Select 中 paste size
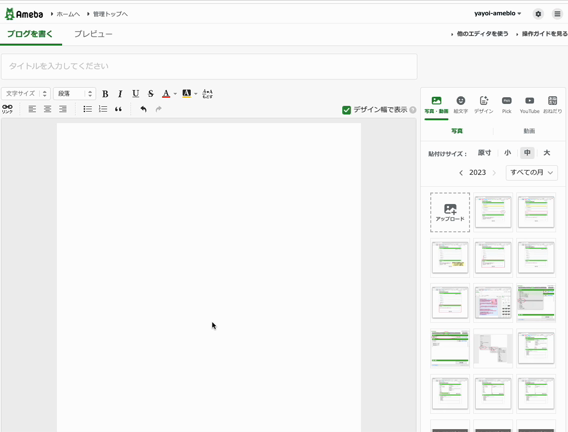 [x=527, y=153]
